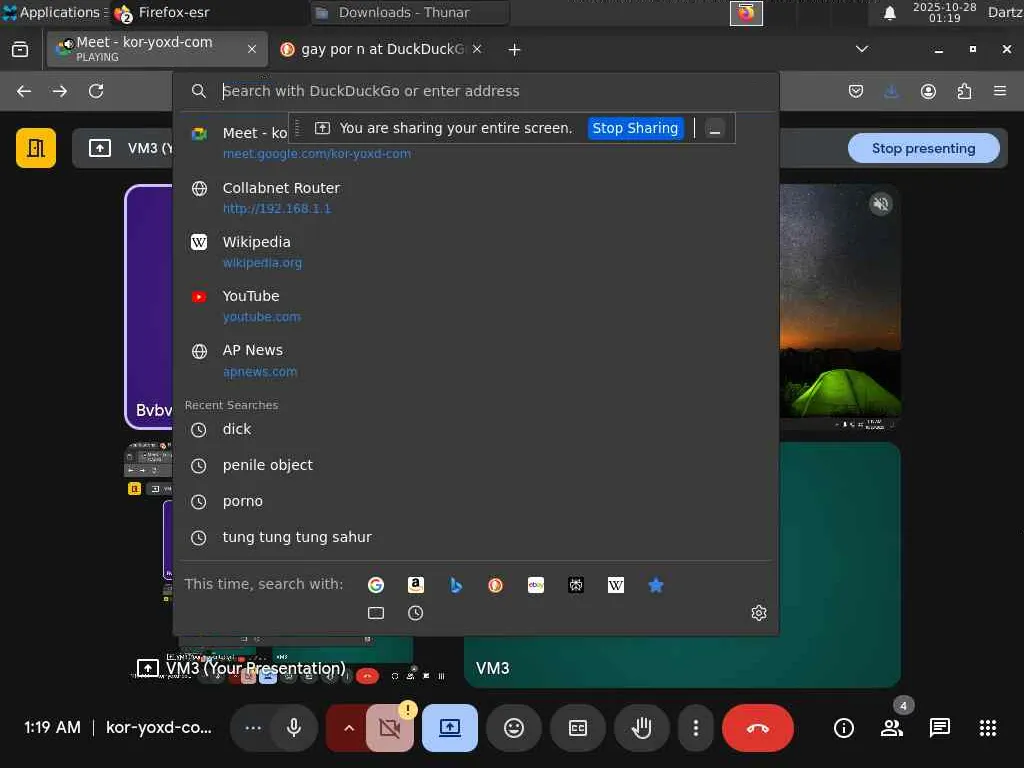Click the muted speaker icon on night-sky tile

point(881,204)
